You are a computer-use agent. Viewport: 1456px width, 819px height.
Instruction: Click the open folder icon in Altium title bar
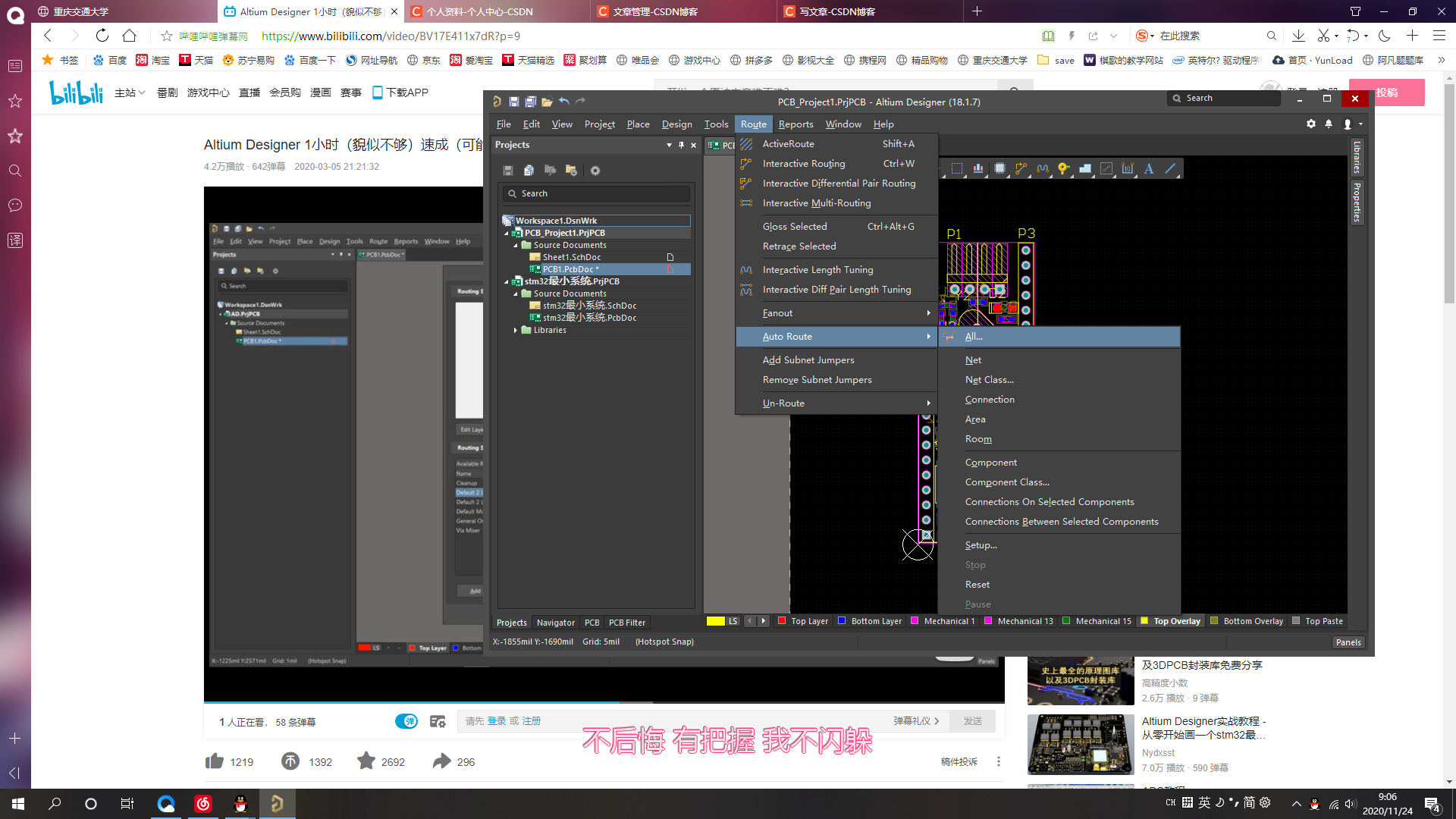[x=547, y=101]
